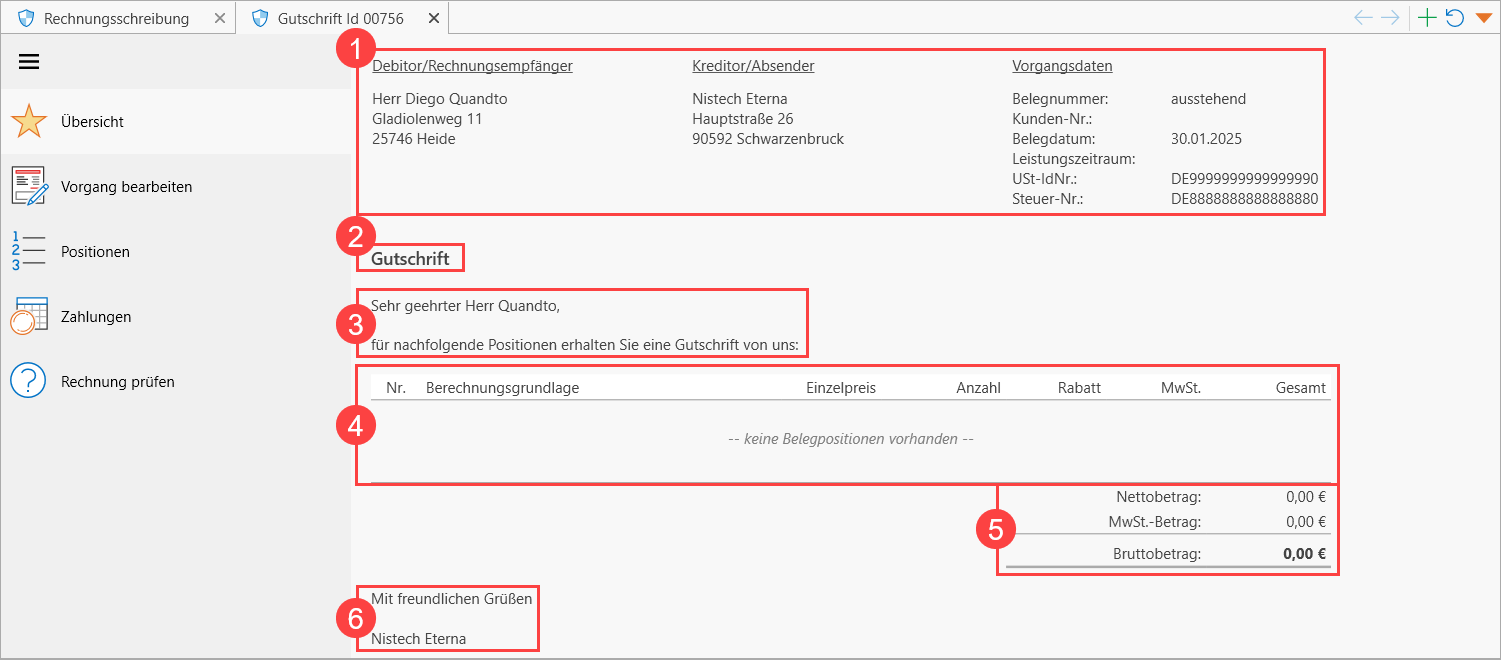1501x660 pixels.
Task: Click the Vorgangsdaten heading
Action: click(1062, 66)
